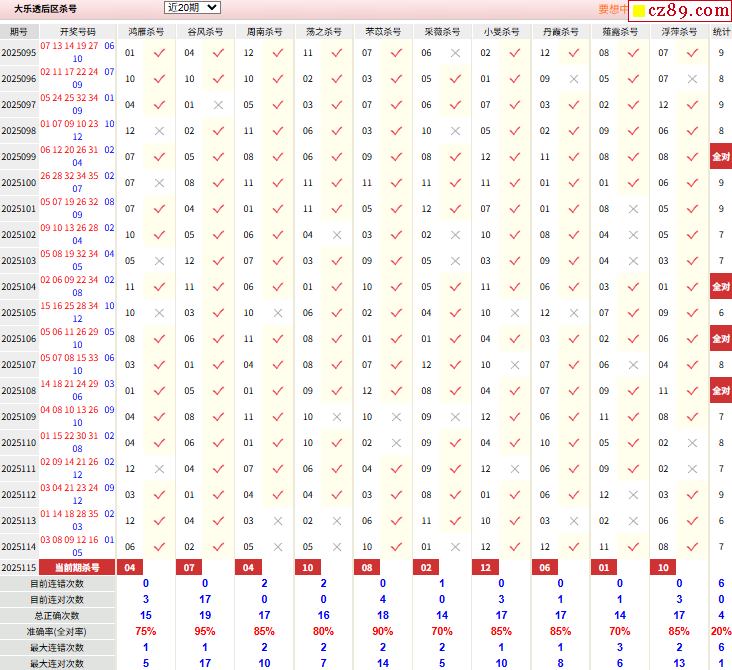Click the period number 2025115 cell
The width and height of the screenshot is (732, 670).
coord(19,567)
